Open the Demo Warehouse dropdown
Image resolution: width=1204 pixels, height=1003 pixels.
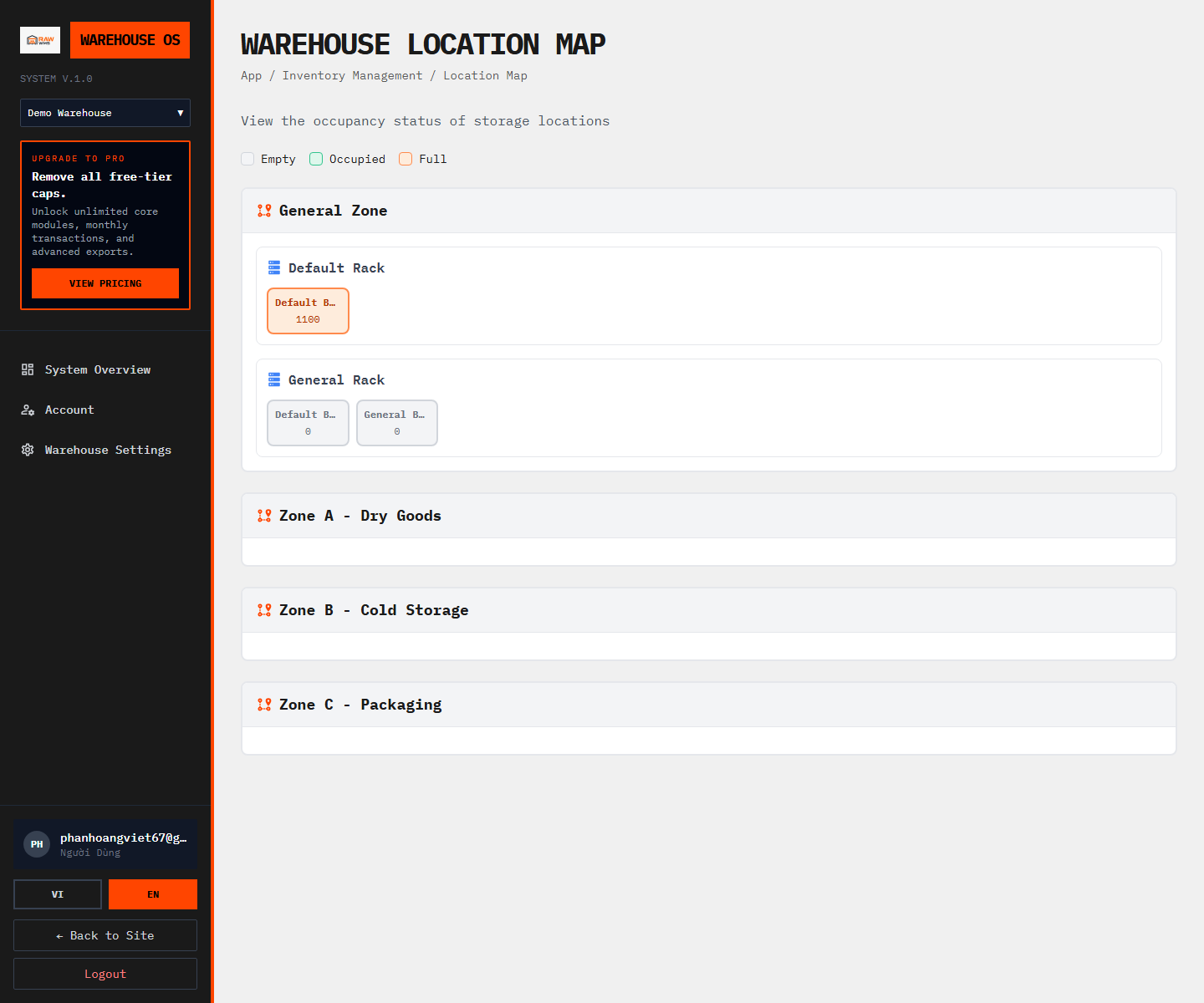[105, 113]
